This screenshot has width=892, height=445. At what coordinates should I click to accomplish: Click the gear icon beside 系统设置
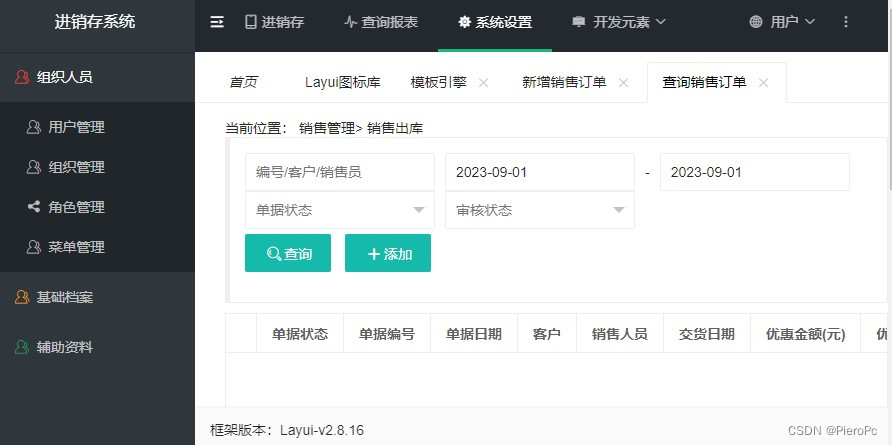pyautogui.click(x=465, y=22)
